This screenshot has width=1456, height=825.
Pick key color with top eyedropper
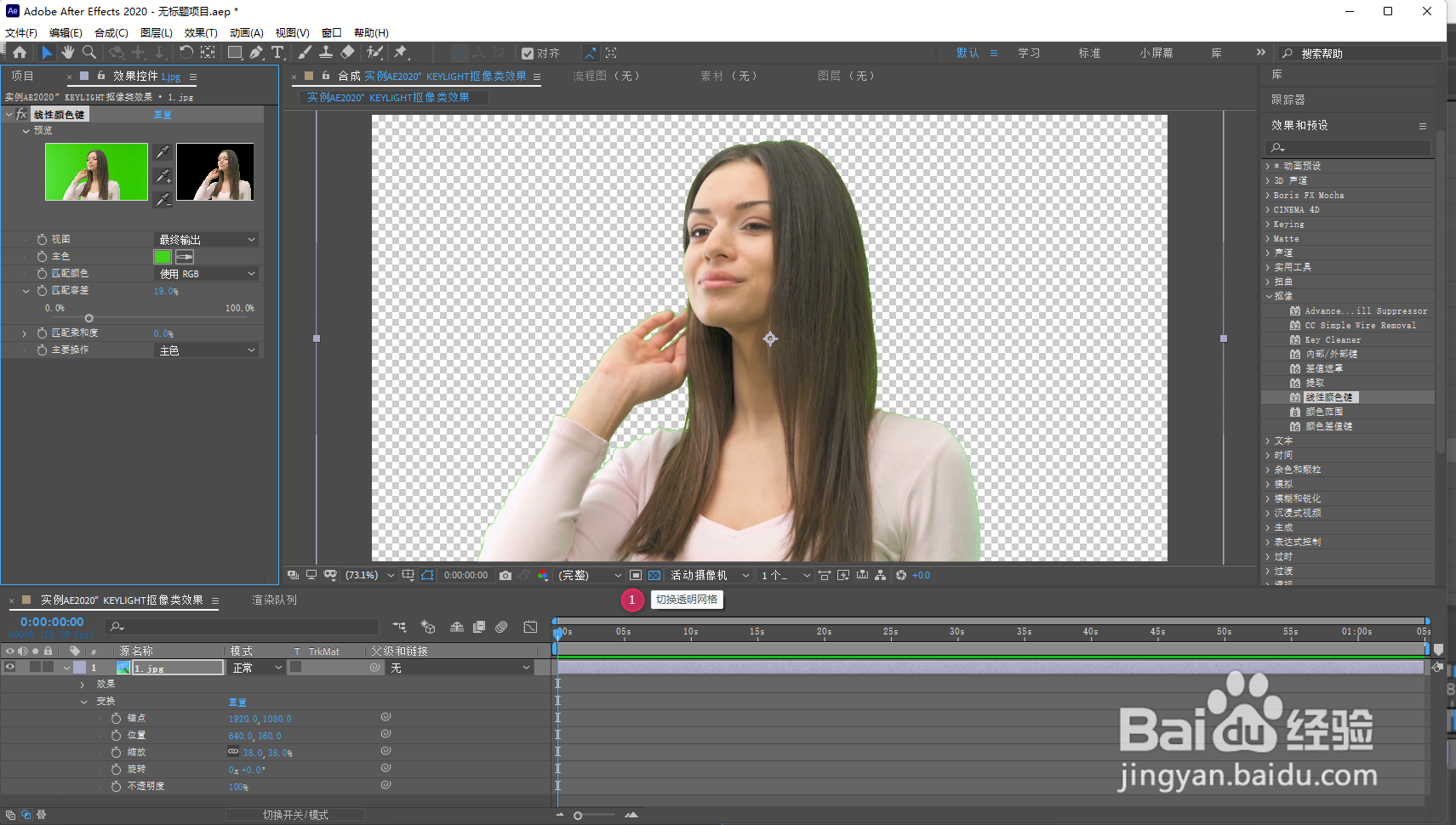(163, 151)
